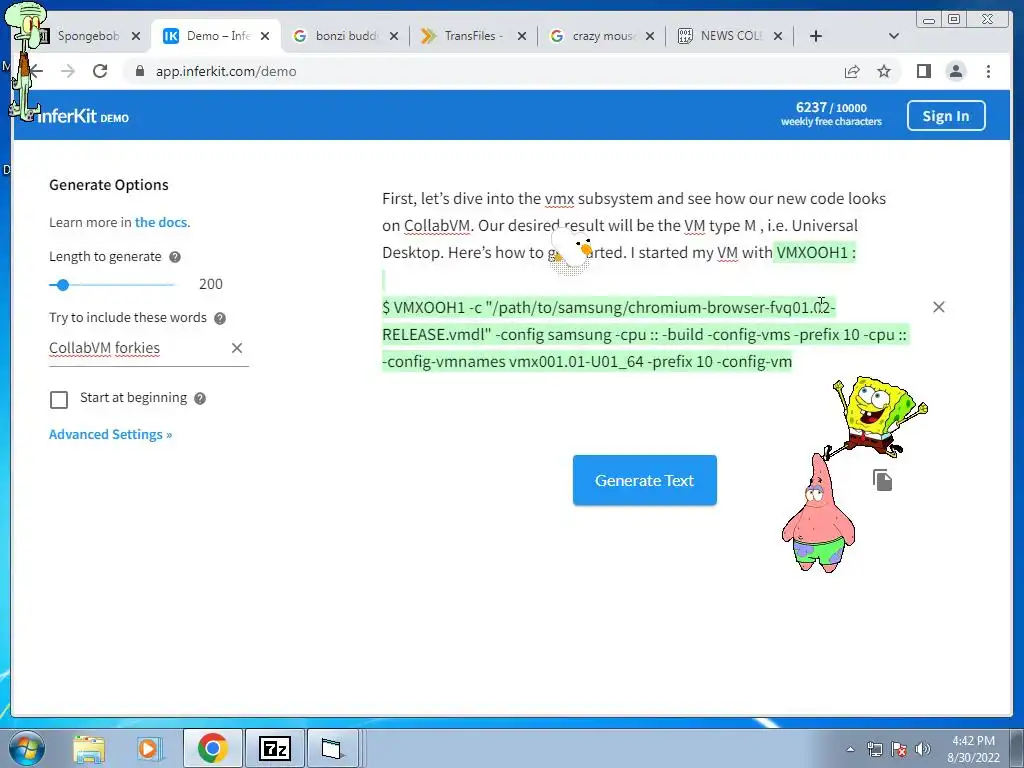Open 7-Zip from the taskbar
Image resolution: width=1024 pixels, height=768 pixels.
pos(274,748)
